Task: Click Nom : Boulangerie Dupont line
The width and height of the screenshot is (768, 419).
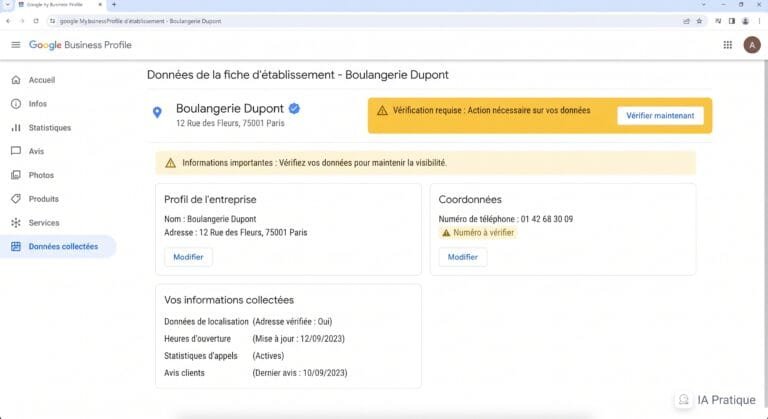Action: [210, 219]
